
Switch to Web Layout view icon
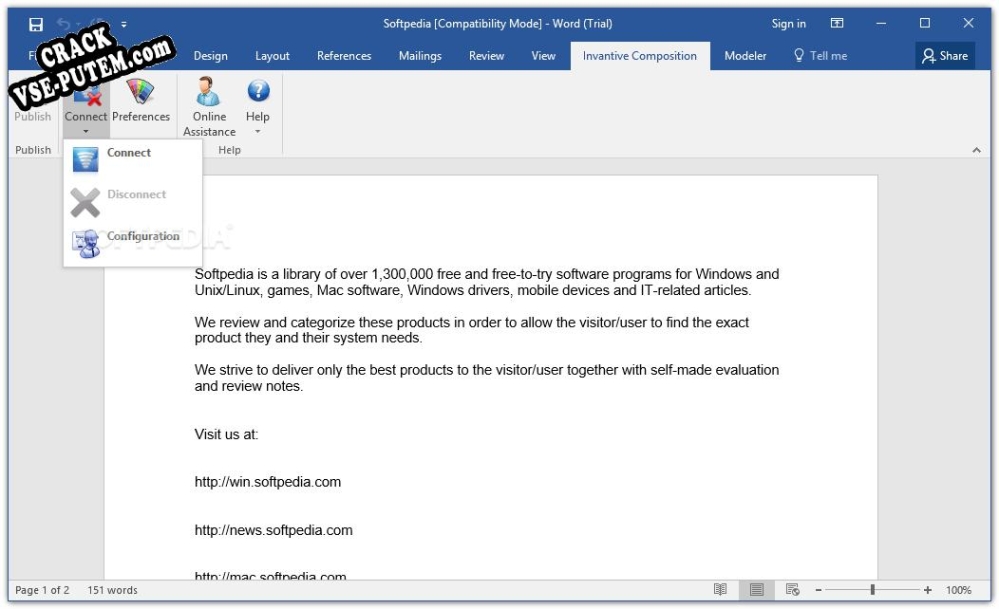click(x=792, y=589)
